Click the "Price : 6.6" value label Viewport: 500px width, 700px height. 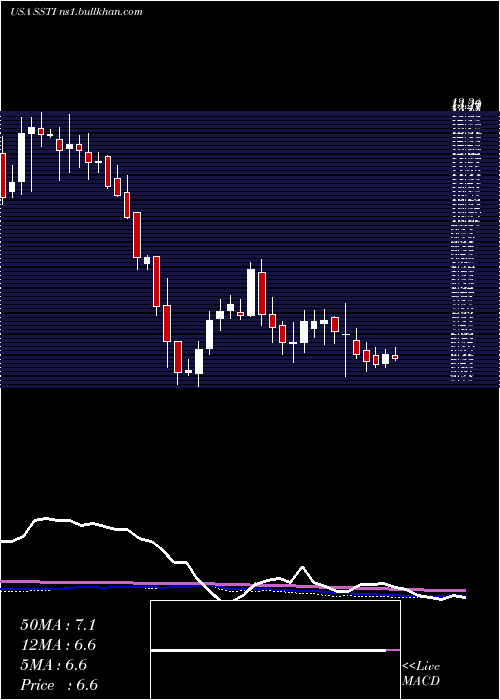[x=59, y=685]
